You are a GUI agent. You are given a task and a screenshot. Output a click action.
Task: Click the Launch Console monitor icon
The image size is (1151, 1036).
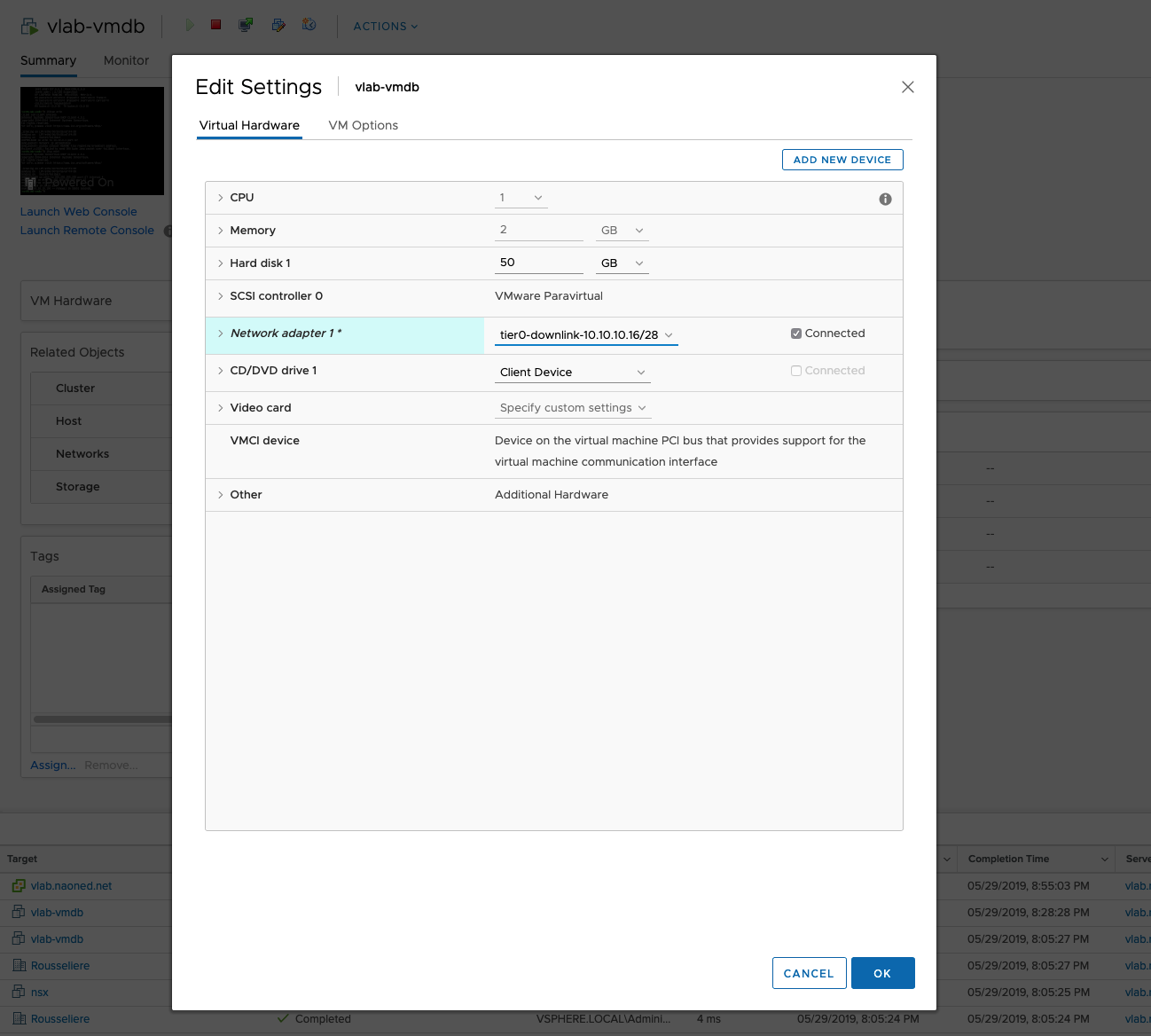click(246, 25)
